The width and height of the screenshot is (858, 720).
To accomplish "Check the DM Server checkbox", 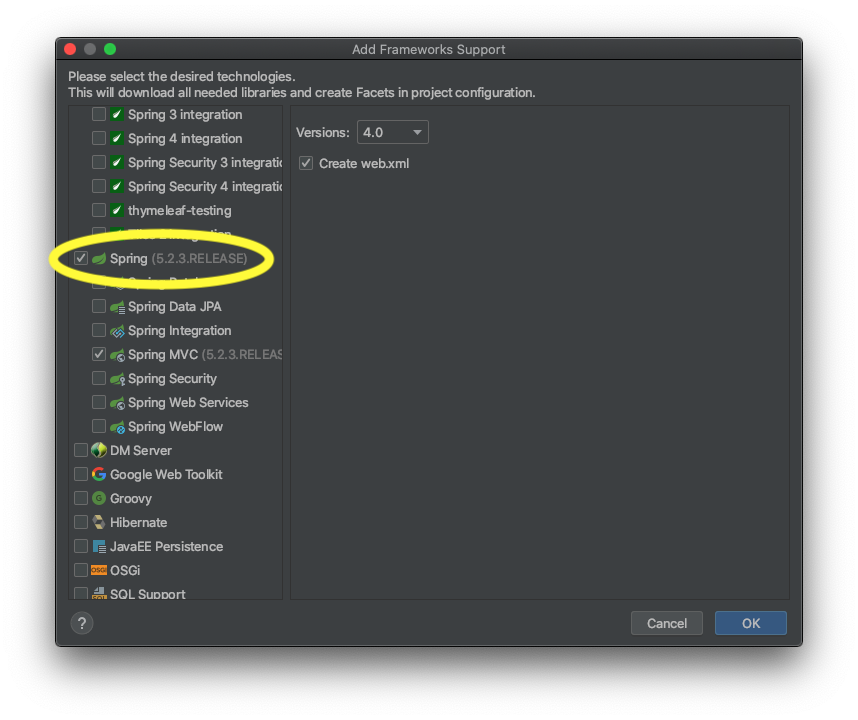I will coord(81,450).
